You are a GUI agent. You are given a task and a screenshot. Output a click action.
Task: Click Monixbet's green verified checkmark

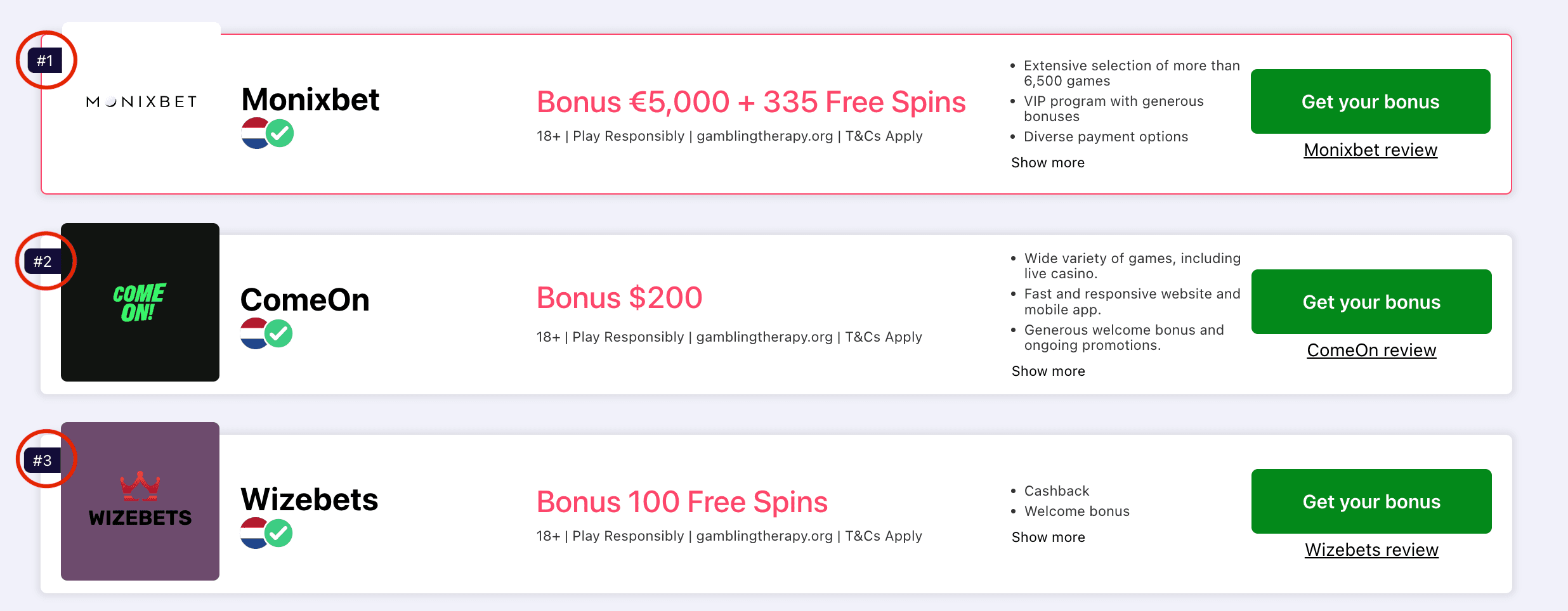click(x=280, y=134)
